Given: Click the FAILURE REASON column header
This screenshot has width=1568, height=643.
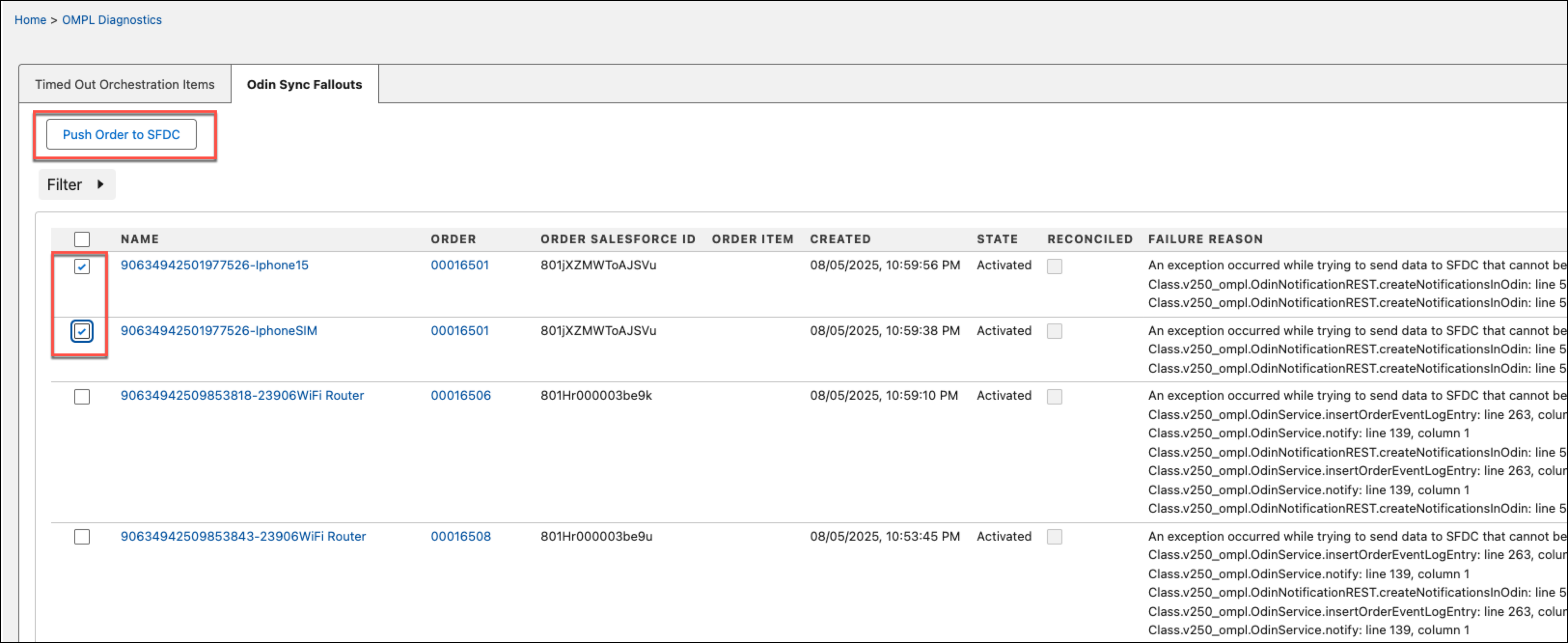Looking at the screenshot, I should pos(1206,239).
